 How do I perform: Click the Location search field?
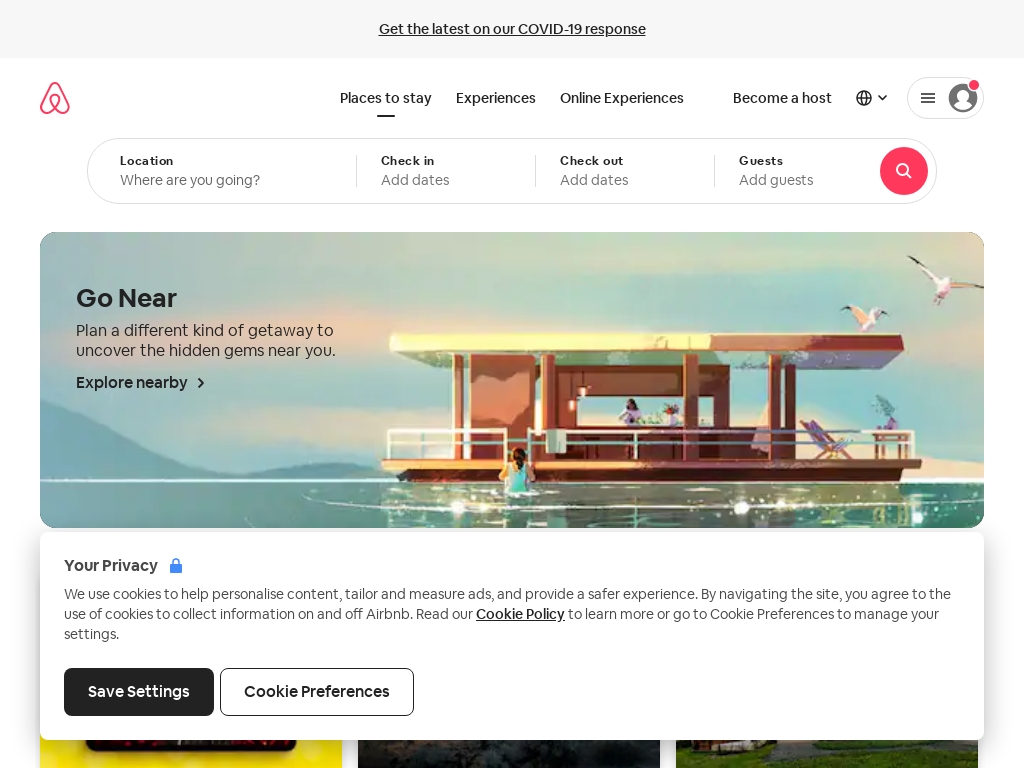223,170
